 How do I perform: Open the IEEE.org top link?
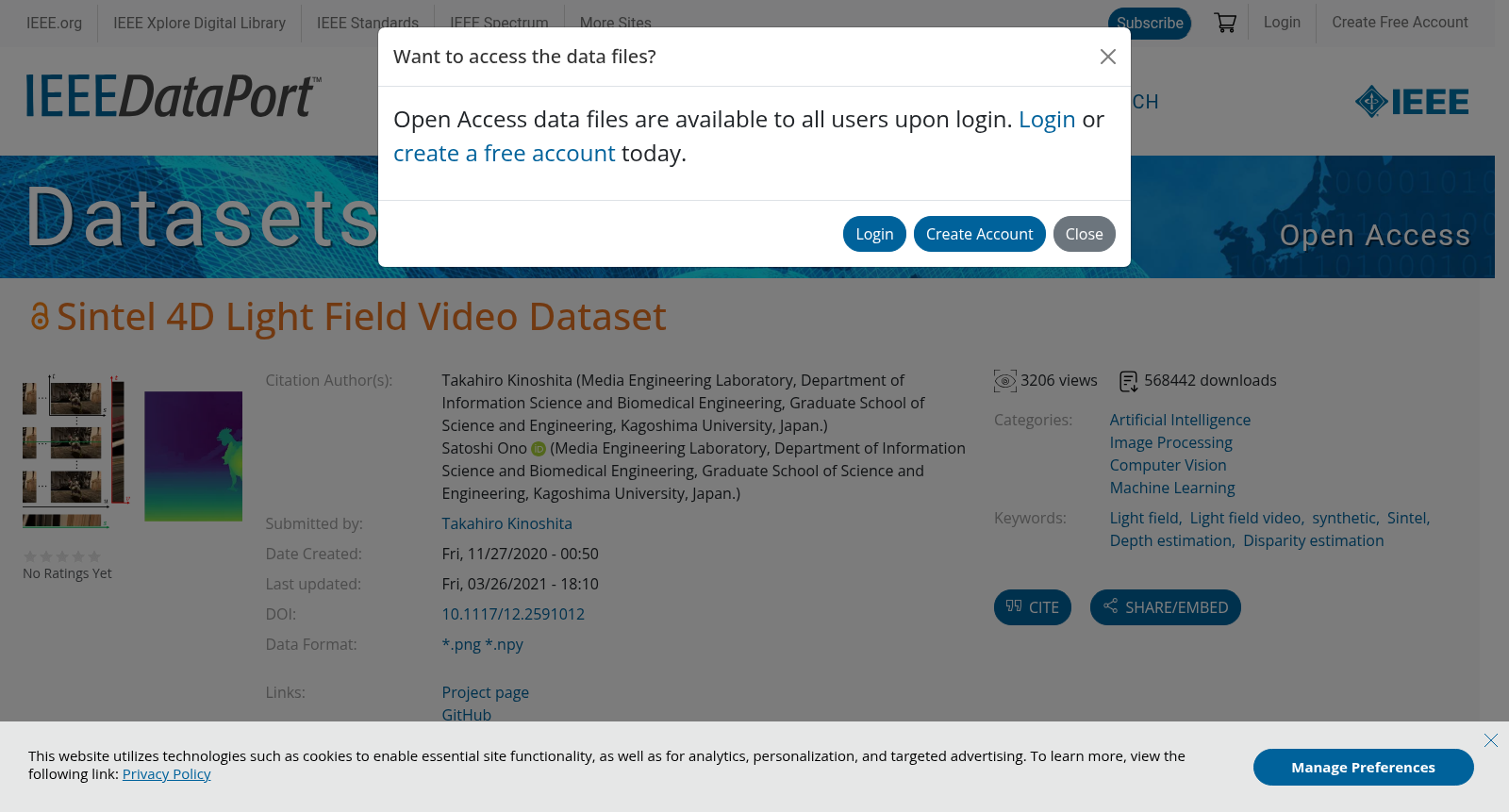(55, 23)
